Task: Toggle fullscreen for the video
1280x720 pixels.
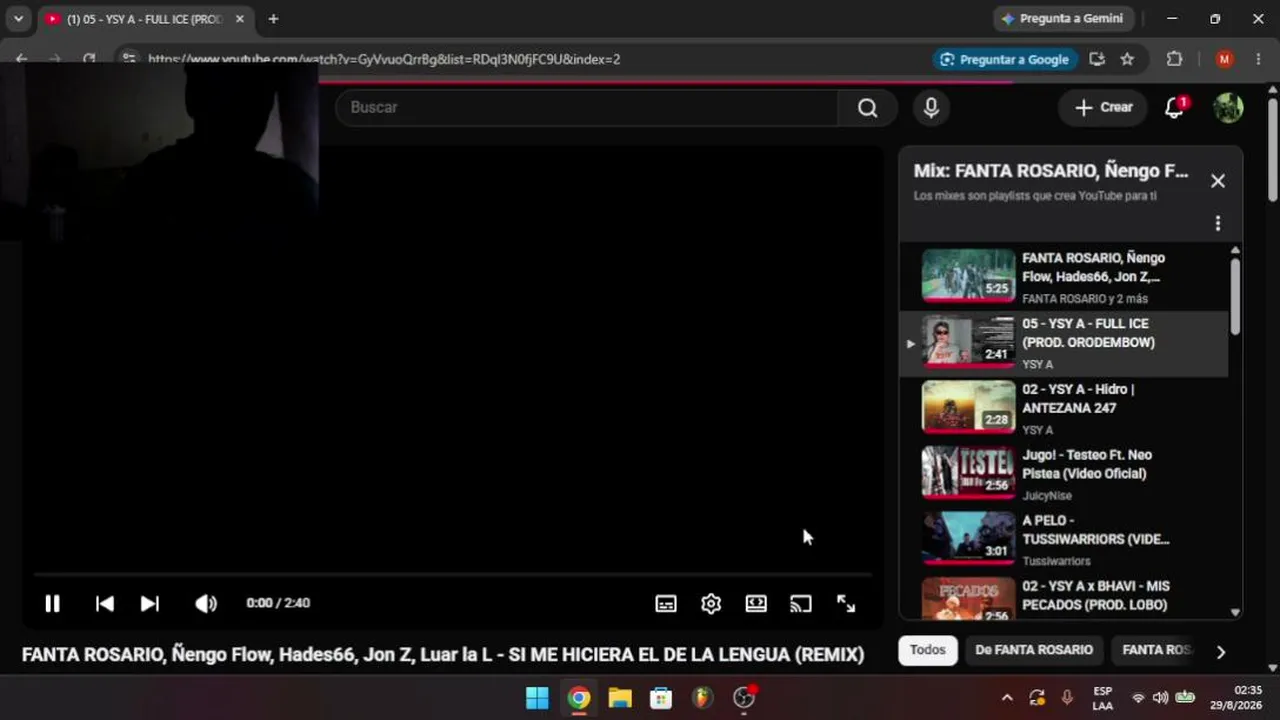Action: point(846,603)
